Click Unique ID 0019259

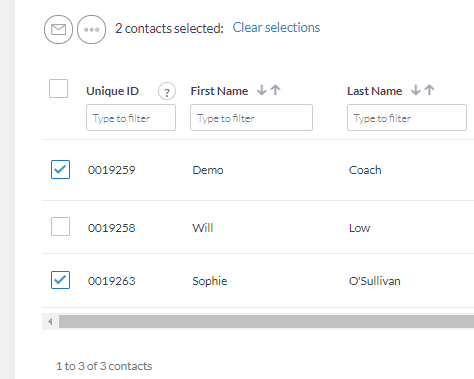coord(112,170)
